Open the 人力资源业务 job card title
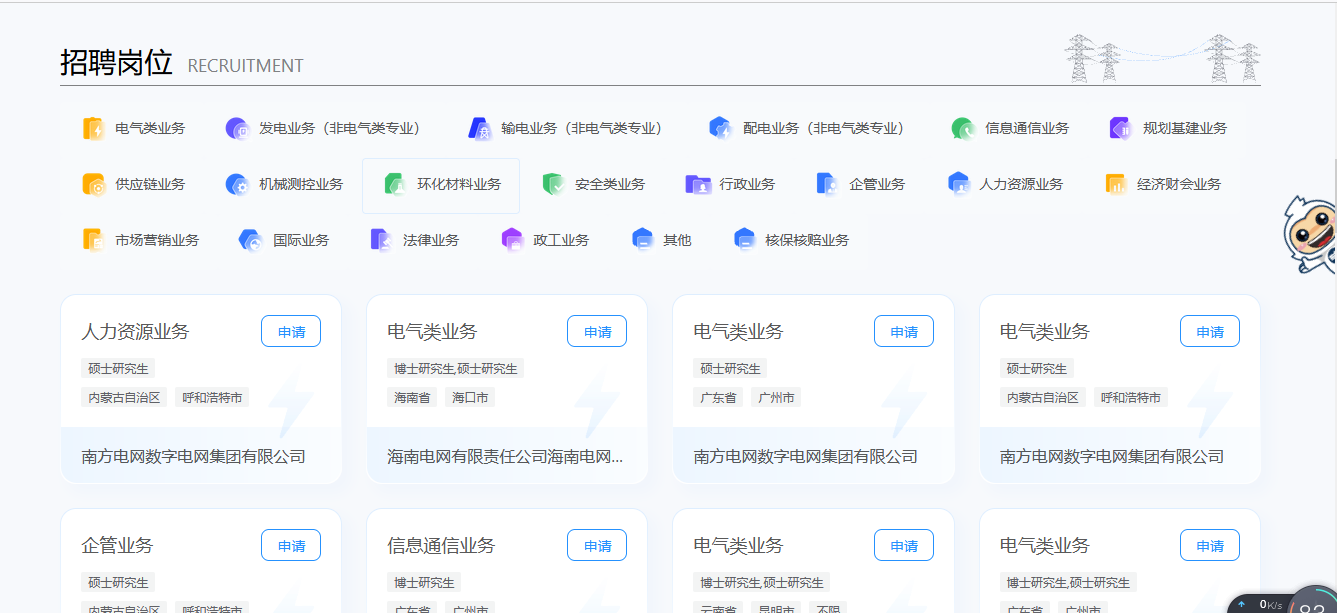The height and width of the screenshot is (613, 1337). pos(135,331)
